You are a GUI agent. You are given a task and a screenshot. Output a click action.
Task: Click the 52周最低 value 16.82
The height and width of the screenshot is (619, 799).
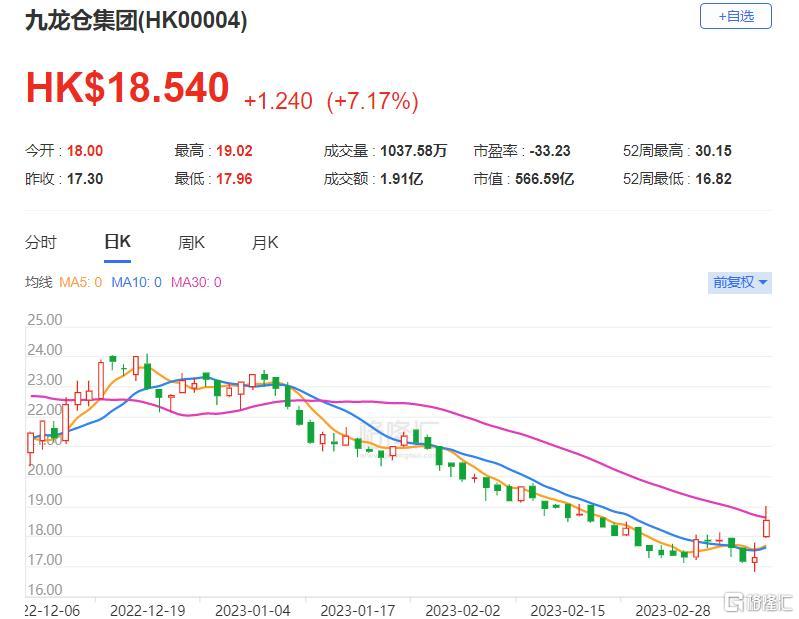point(713,179)
